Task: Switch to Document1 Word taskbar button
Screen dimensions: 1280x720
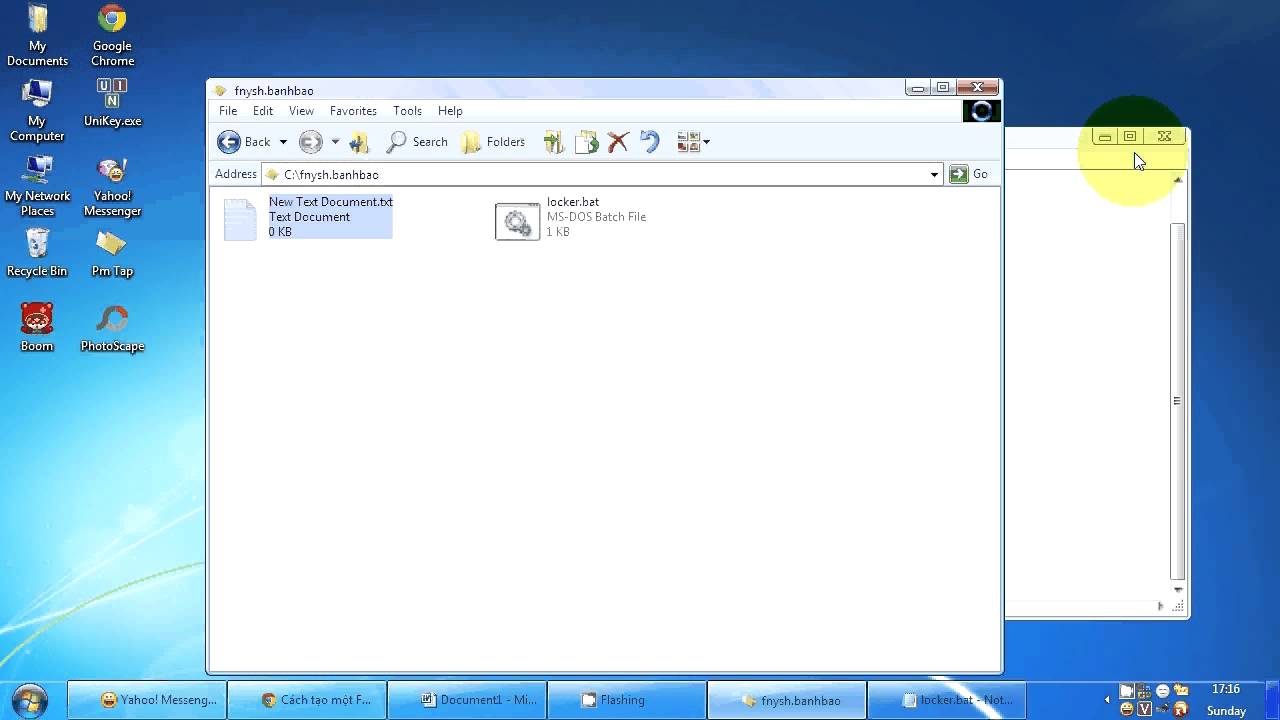Action: pos(467,700)
